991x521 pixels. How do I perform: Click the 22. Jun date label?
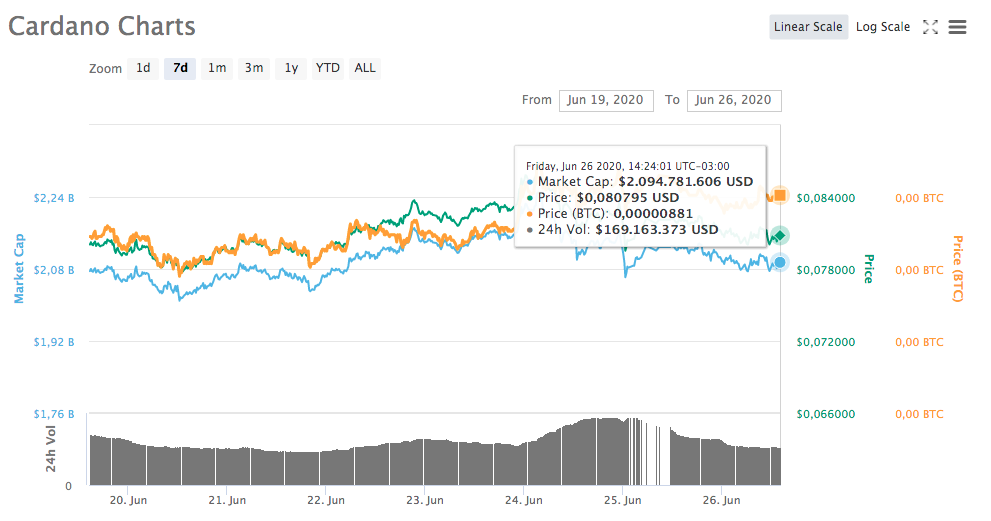point(326,500)
